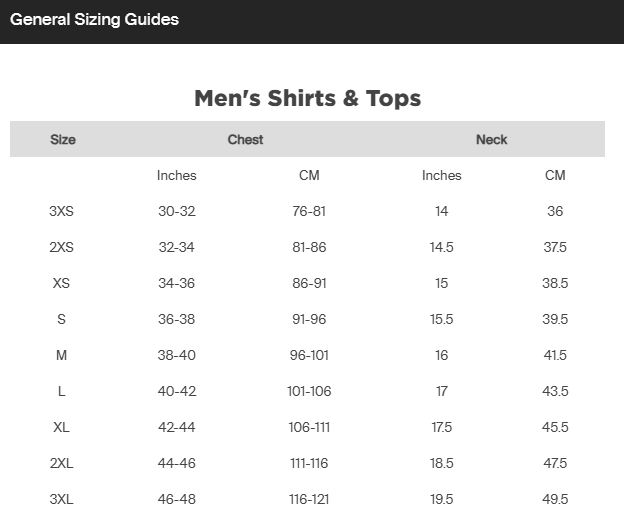Image resolution: width=624 pixels, height=530 pixels.
Task: Select the Size column header
Action: [63, 140]
